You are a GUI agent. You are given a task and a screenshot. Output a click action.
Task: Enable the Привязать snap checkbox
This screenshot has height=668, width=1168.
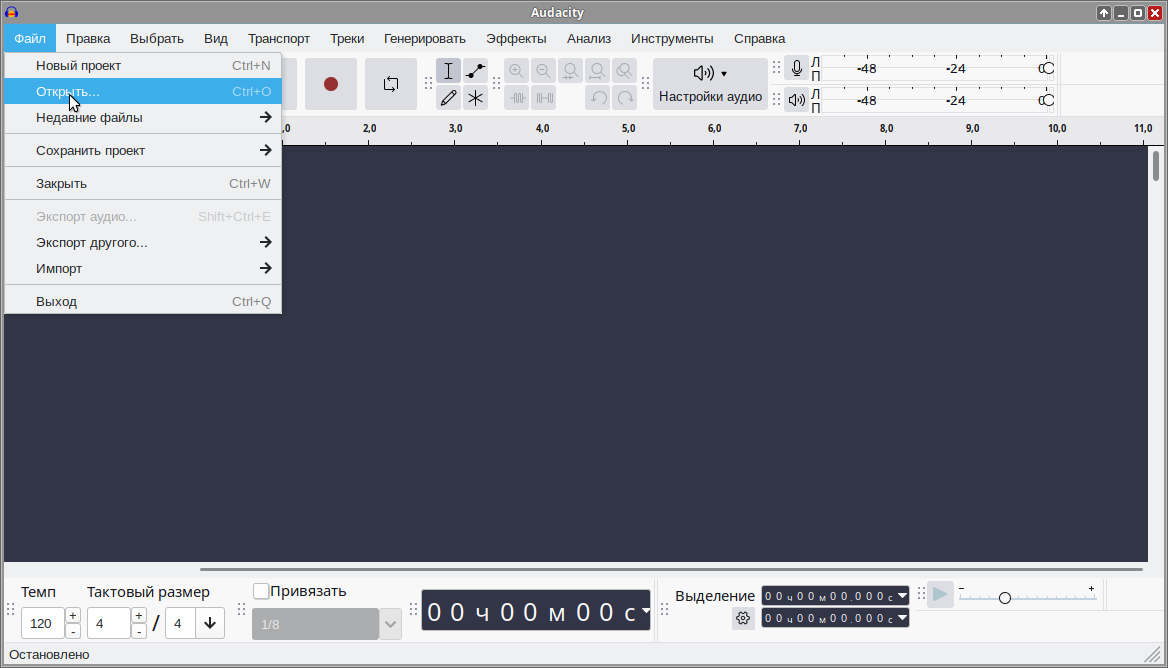tap(261, 591)
